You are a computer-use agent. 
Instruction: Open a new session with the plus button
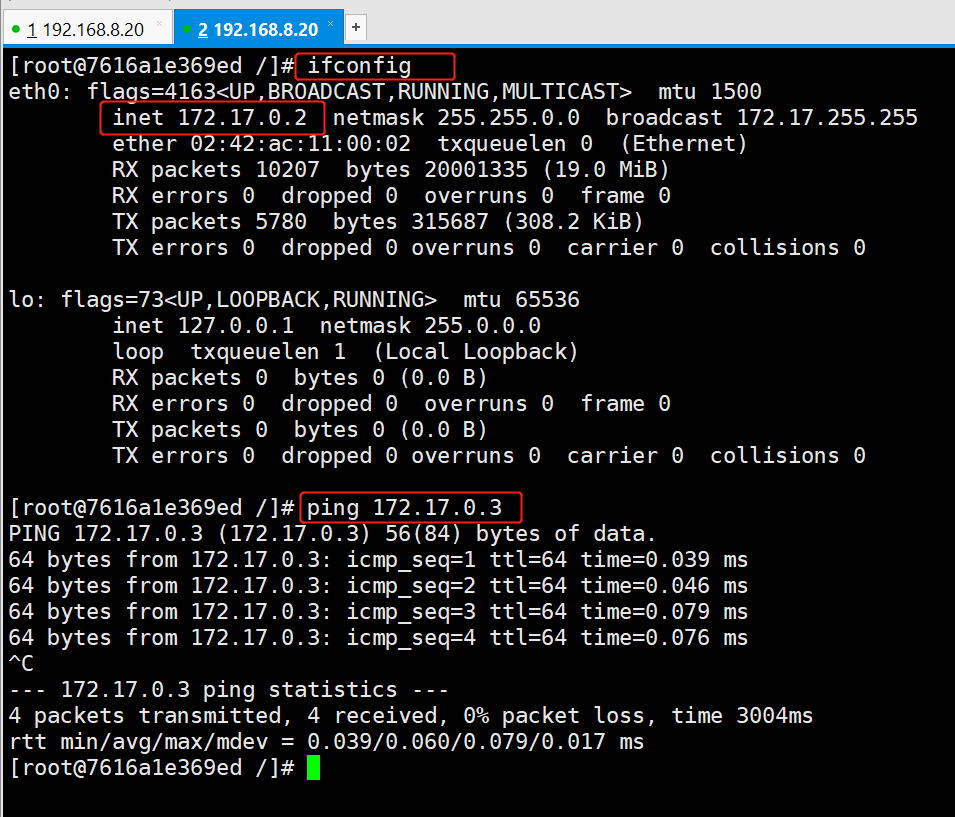tap(356, 27)
